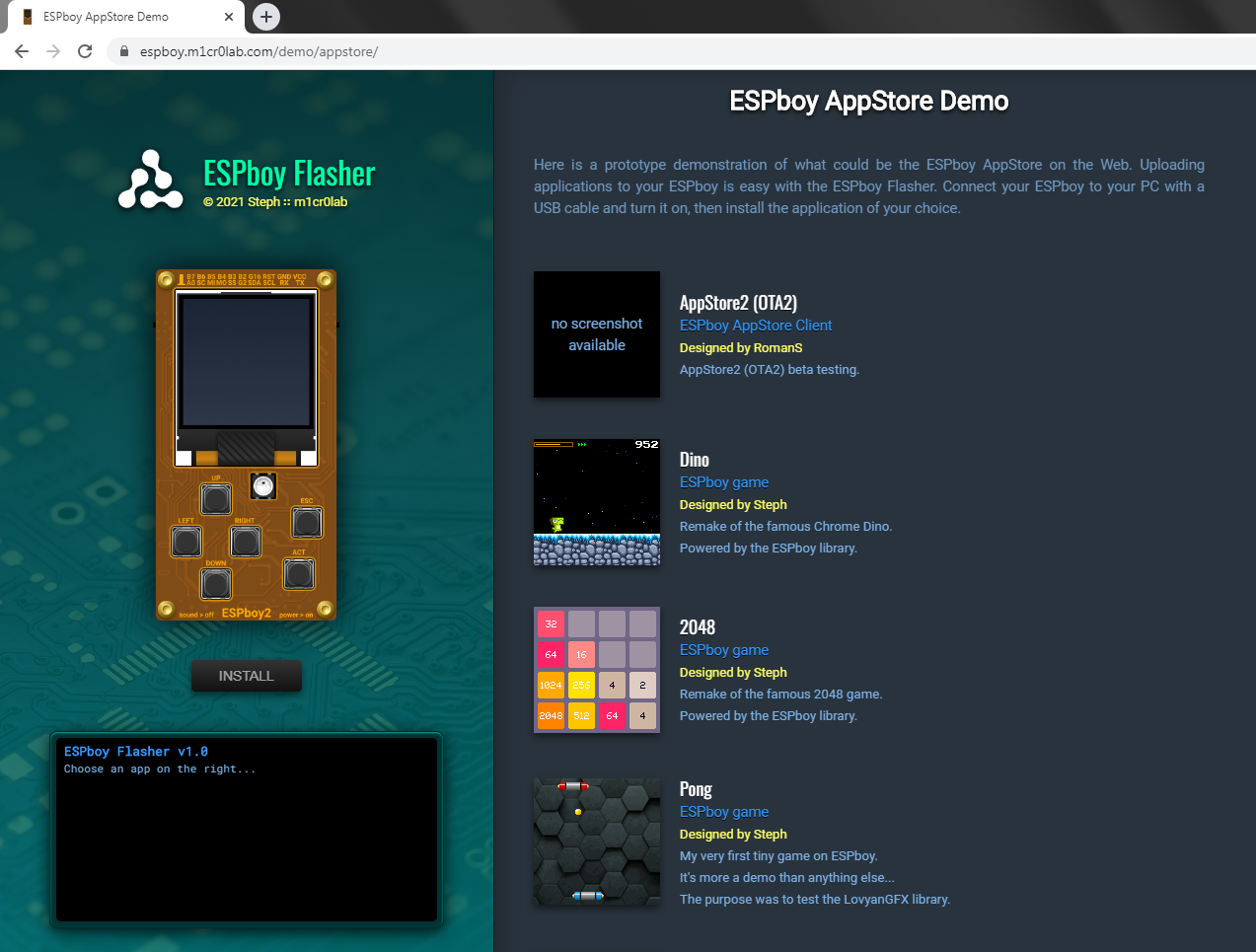Viewport: 1256px width, 952px height.
Task: Click the ESPboy2 label on the device
Action: pos(247,613)
